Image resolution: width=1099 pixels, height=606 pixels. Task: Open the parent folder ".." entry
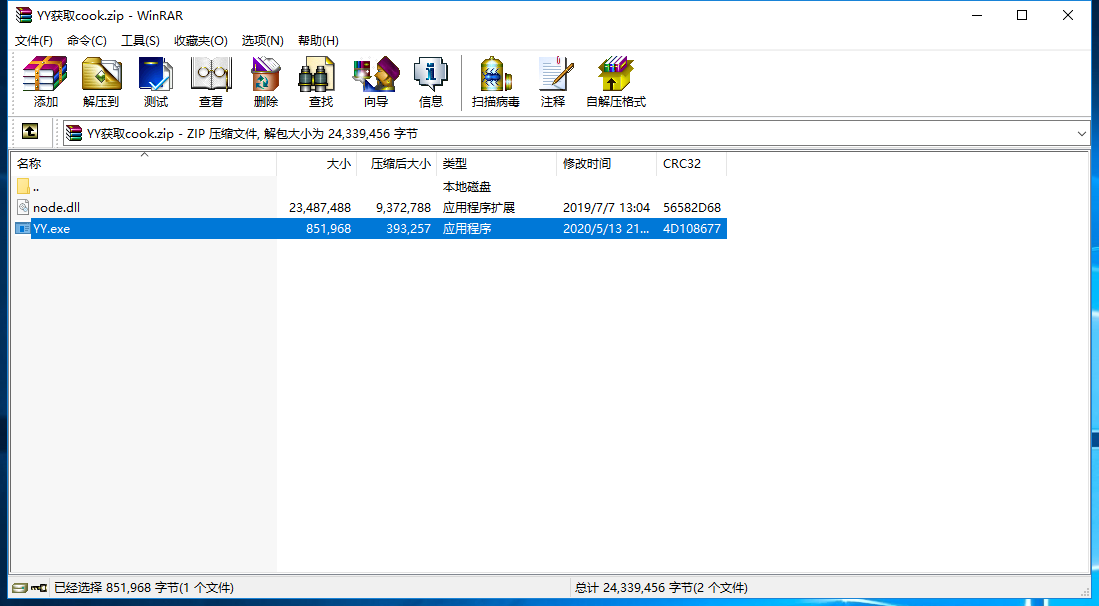coord(36,187)
